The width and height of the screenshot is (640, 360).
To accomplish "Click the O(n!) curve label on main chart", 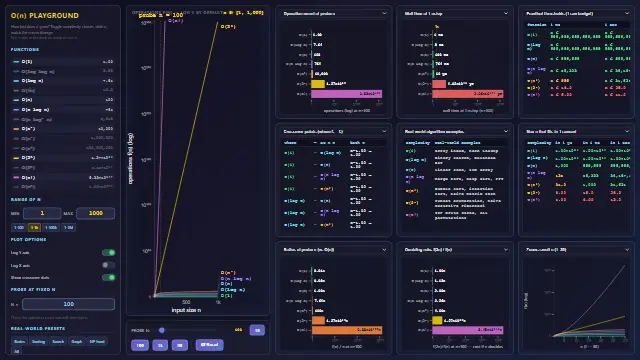I will tap(176, 20).
